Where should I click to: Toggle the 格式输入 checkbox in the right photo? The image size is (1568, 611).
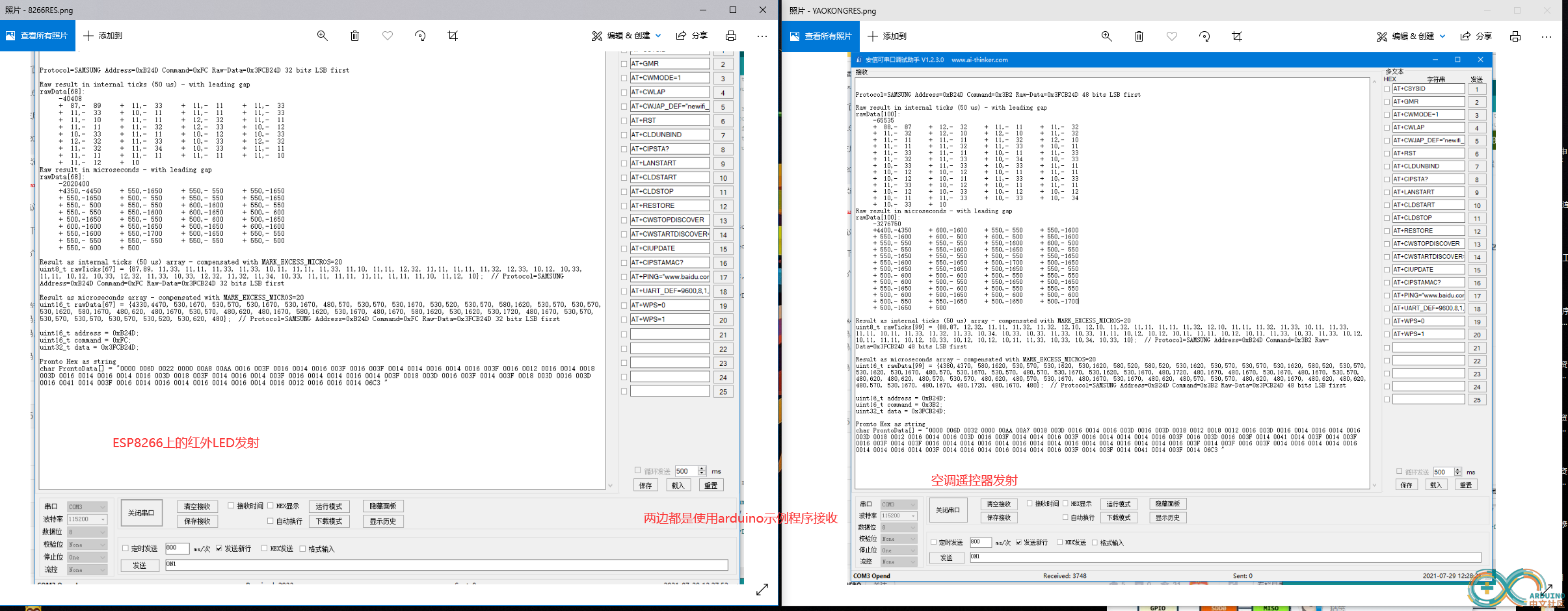(x=1095, y=542)
